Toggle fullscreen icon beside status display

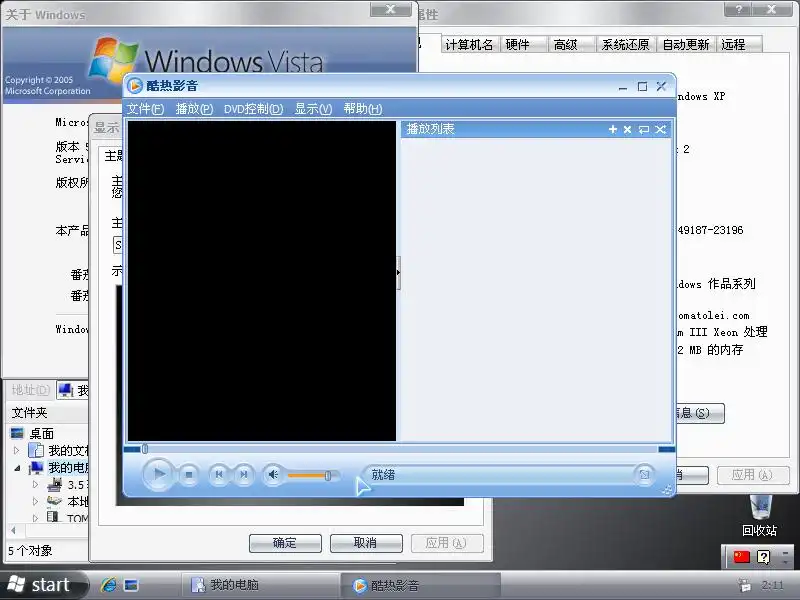[x=644, y=475]
